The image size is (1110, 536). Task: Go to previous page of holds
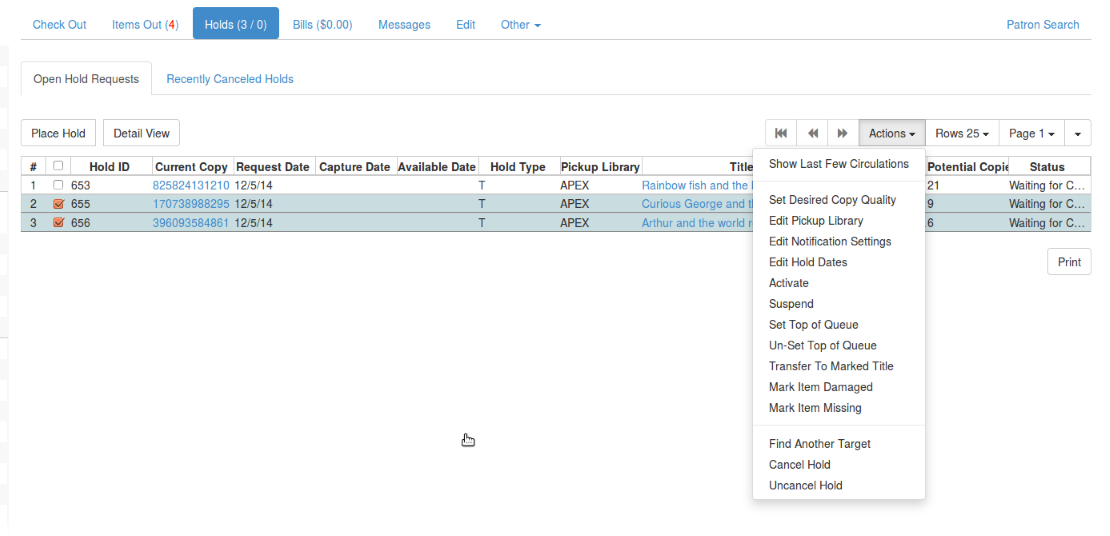tap(813, 133)
